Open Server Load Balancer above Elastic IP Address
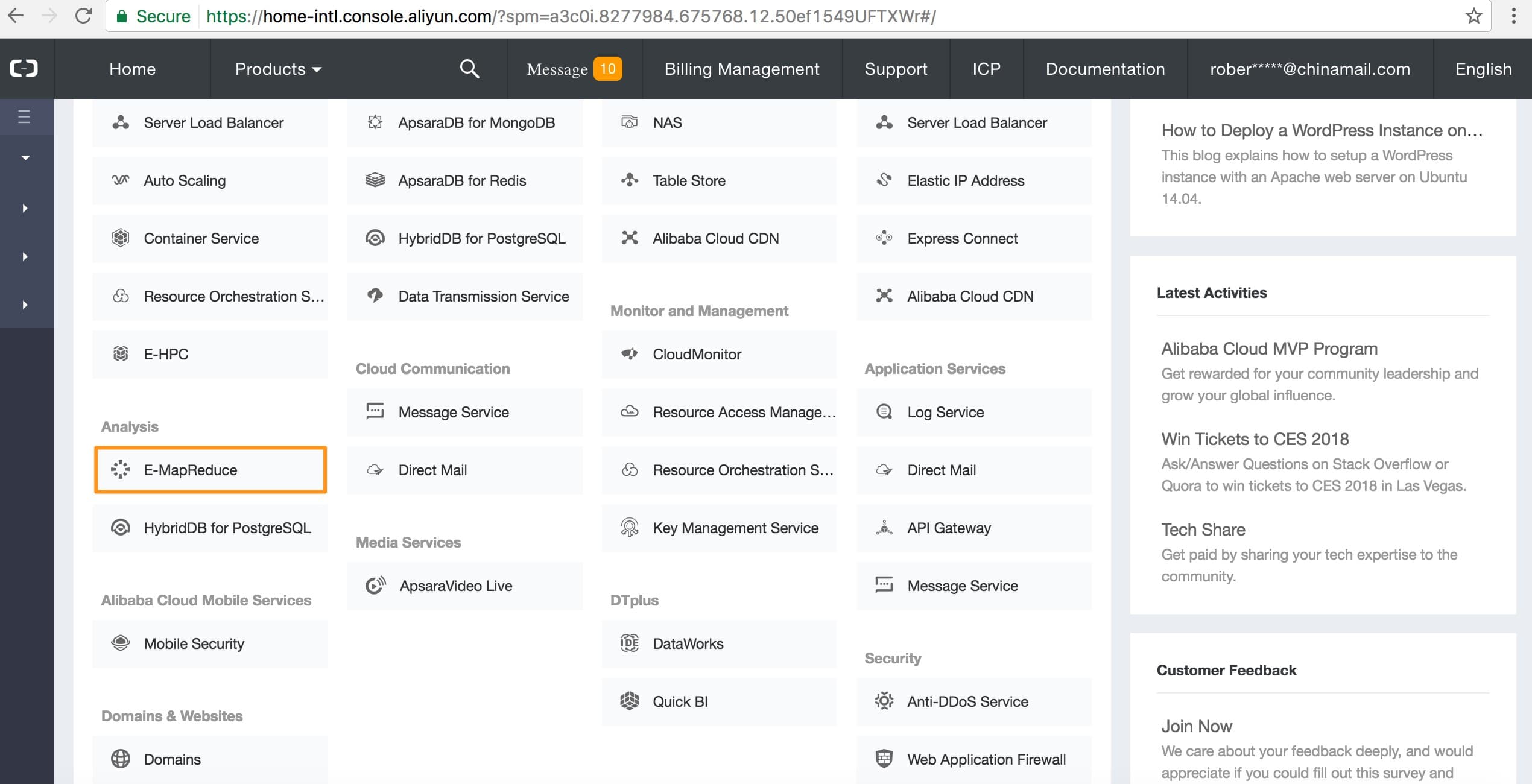Screen dimensions: 1532x784 click(x=973, y=122)
